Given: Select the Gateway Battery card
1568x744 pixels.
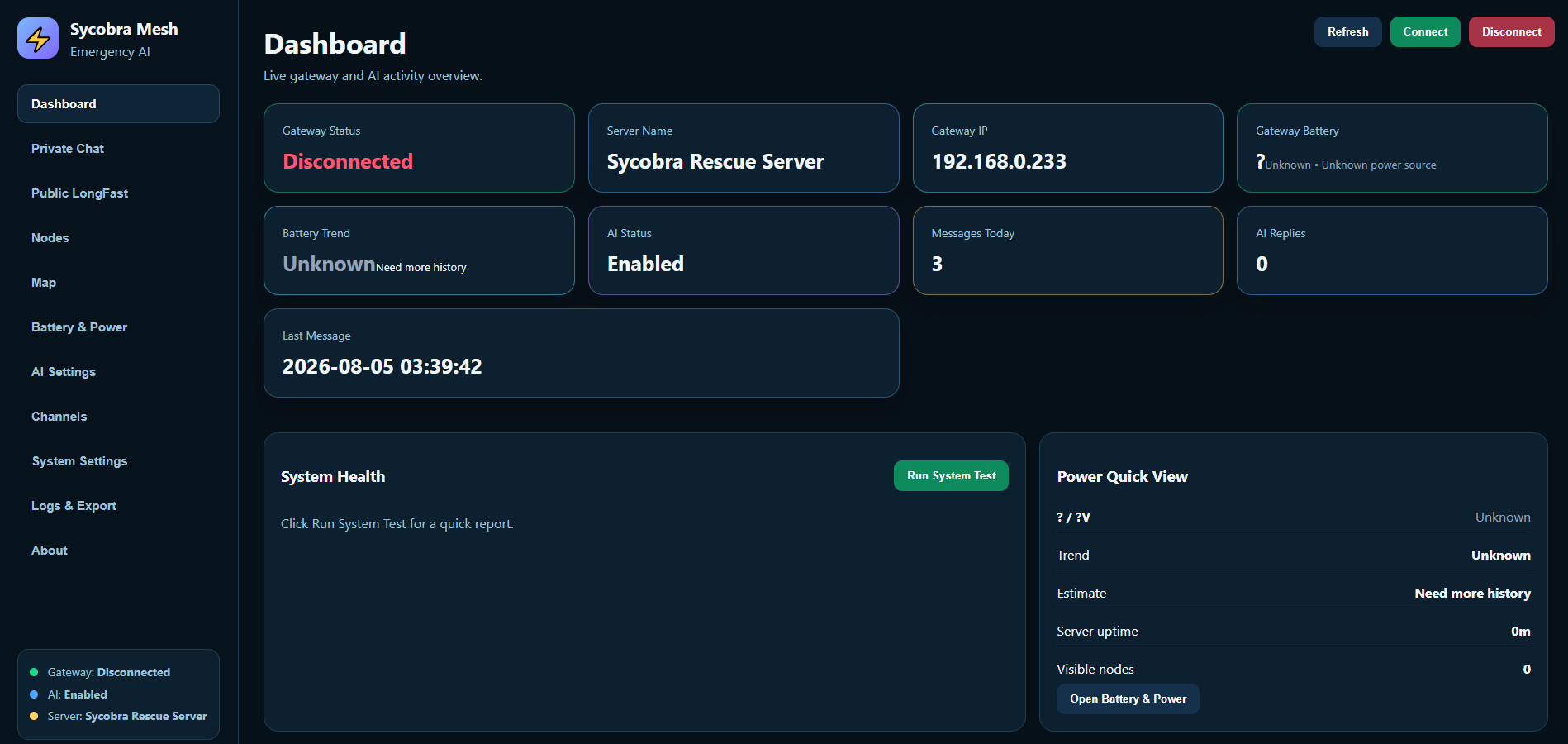Looking at the screenshot, I should coord(1392,148).
